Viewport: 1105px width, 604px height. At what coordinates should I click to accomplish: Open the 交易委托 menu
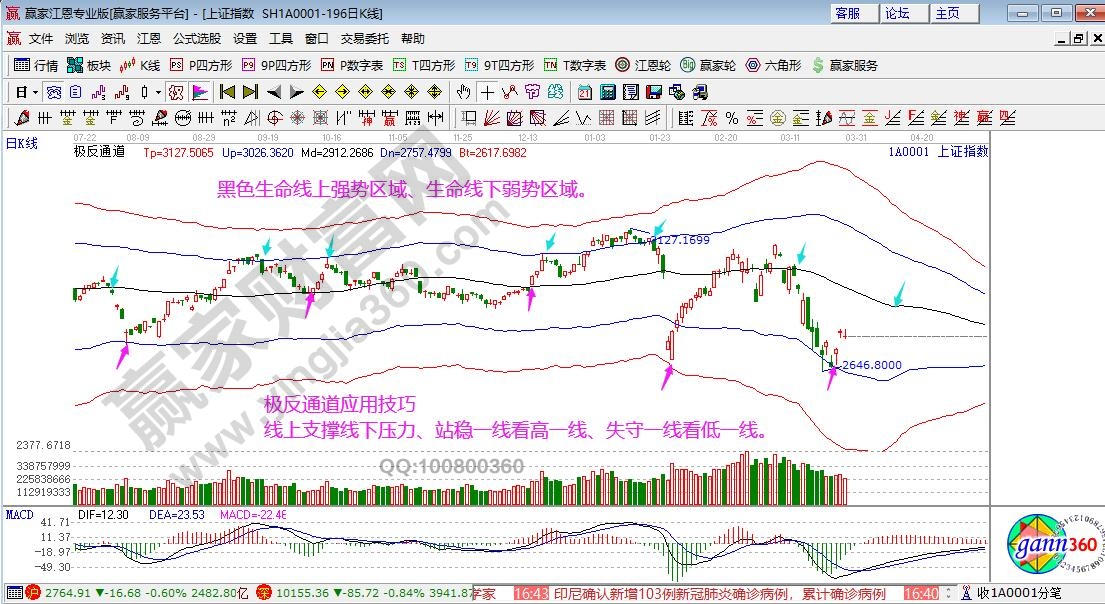coord(364,39)
